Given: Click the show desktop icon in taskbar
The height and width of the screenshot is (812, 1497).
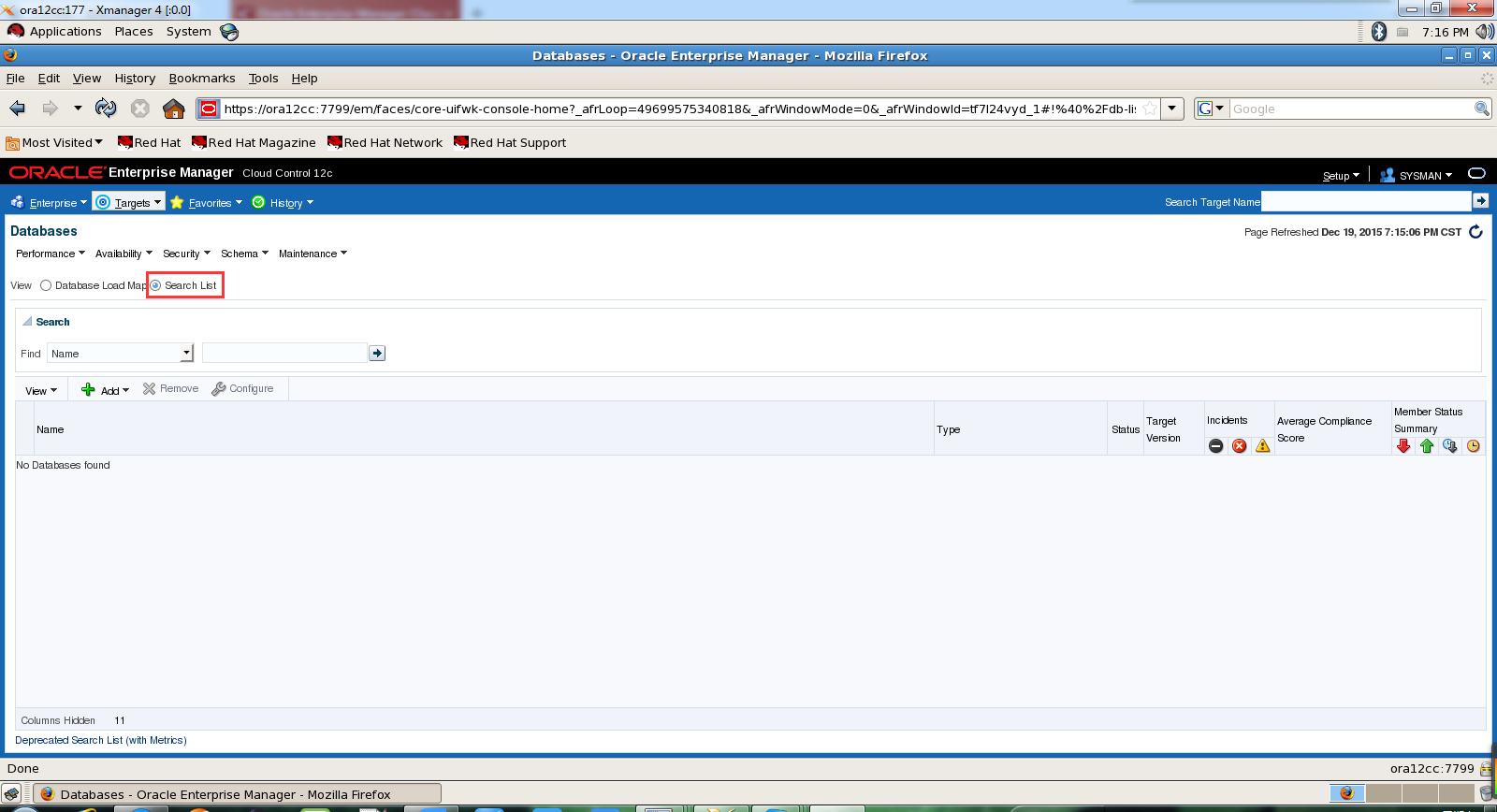Looking at the screenshot, I should [x=11, y=794].
